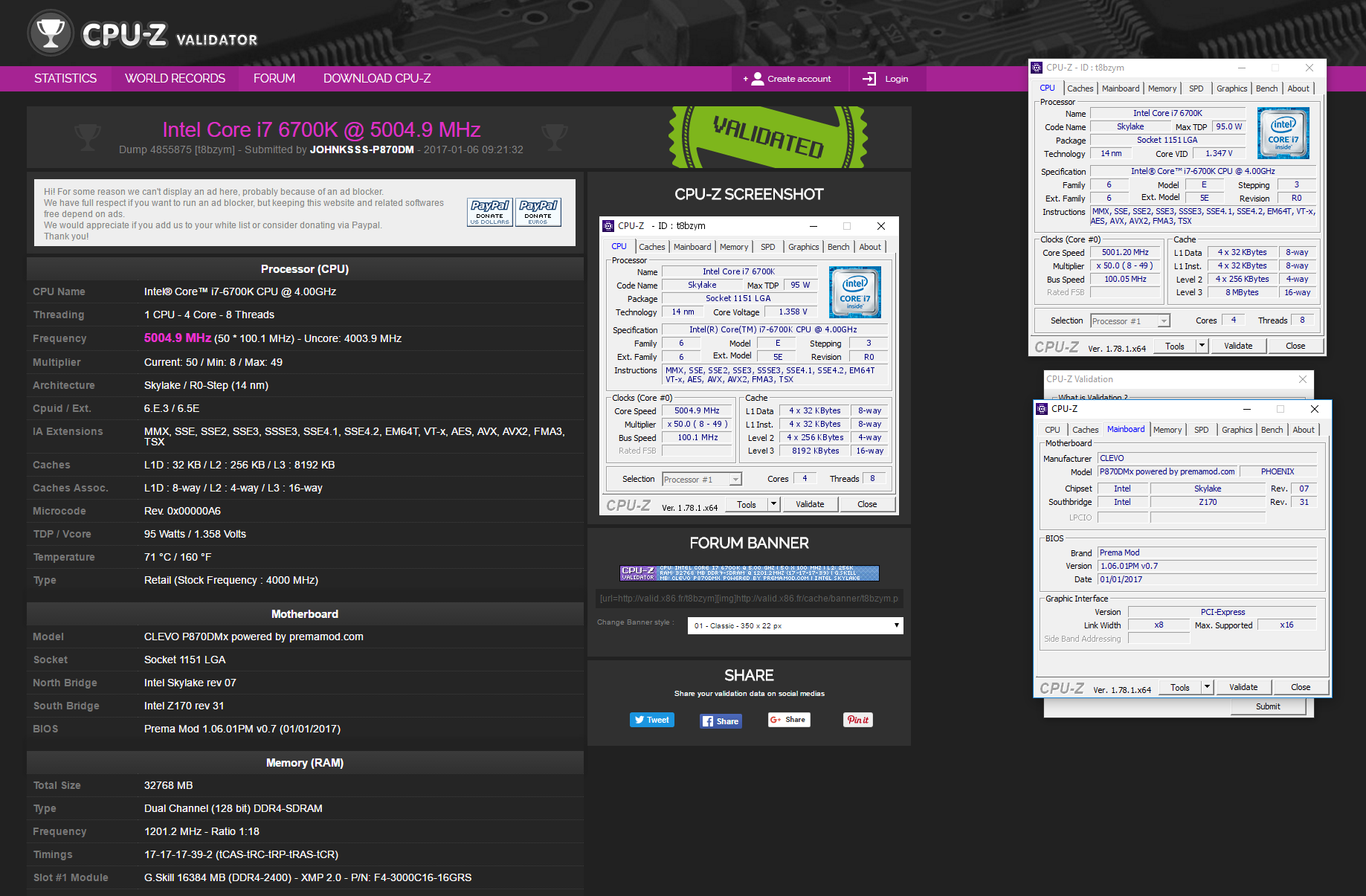Click Submit button in CPU-Z Validation dialog
1366x896 pixels.
coord(1268,706)
